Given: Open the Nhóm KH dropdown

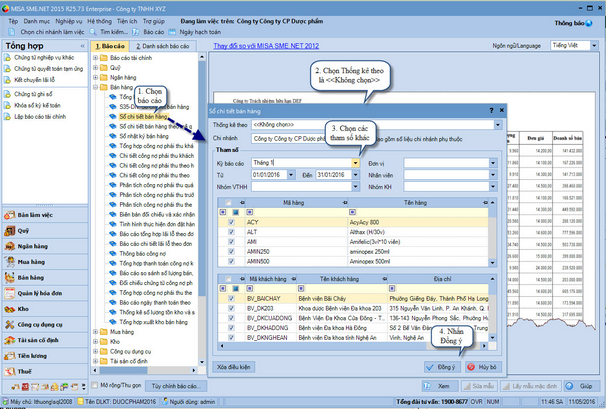Looking at the screenshot, I should pos(493,187).
